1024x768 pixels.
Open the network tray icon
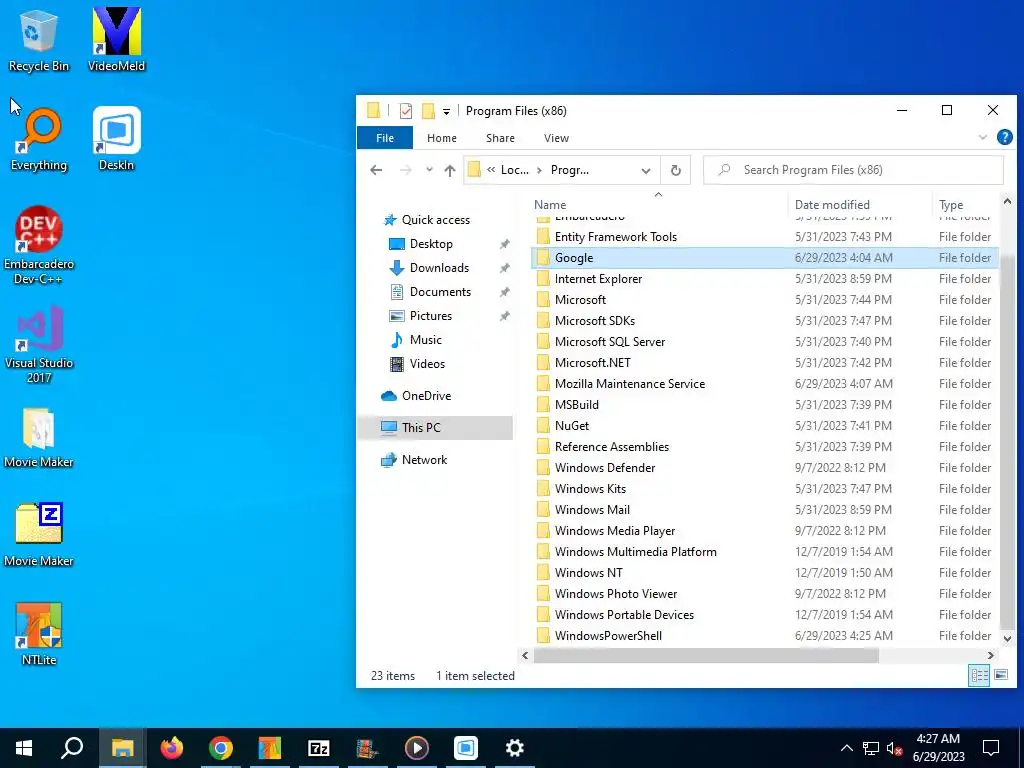(871, 748)
